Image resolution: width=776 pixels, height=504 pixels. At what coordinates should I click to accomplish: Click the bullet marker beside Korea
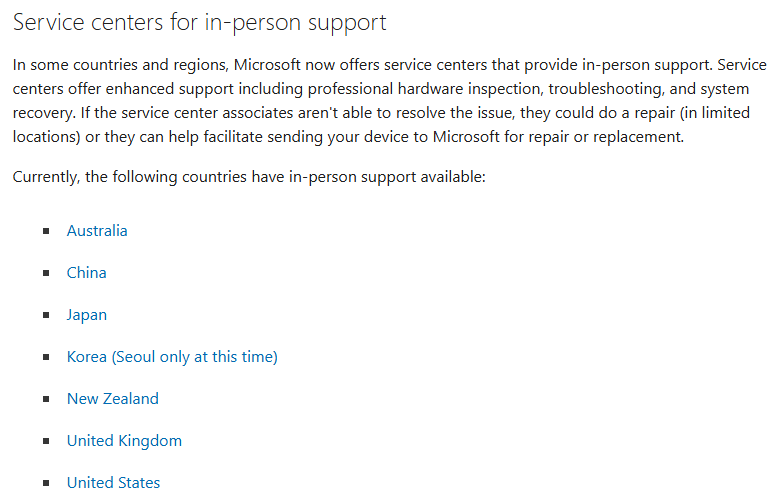pos(46,357)
